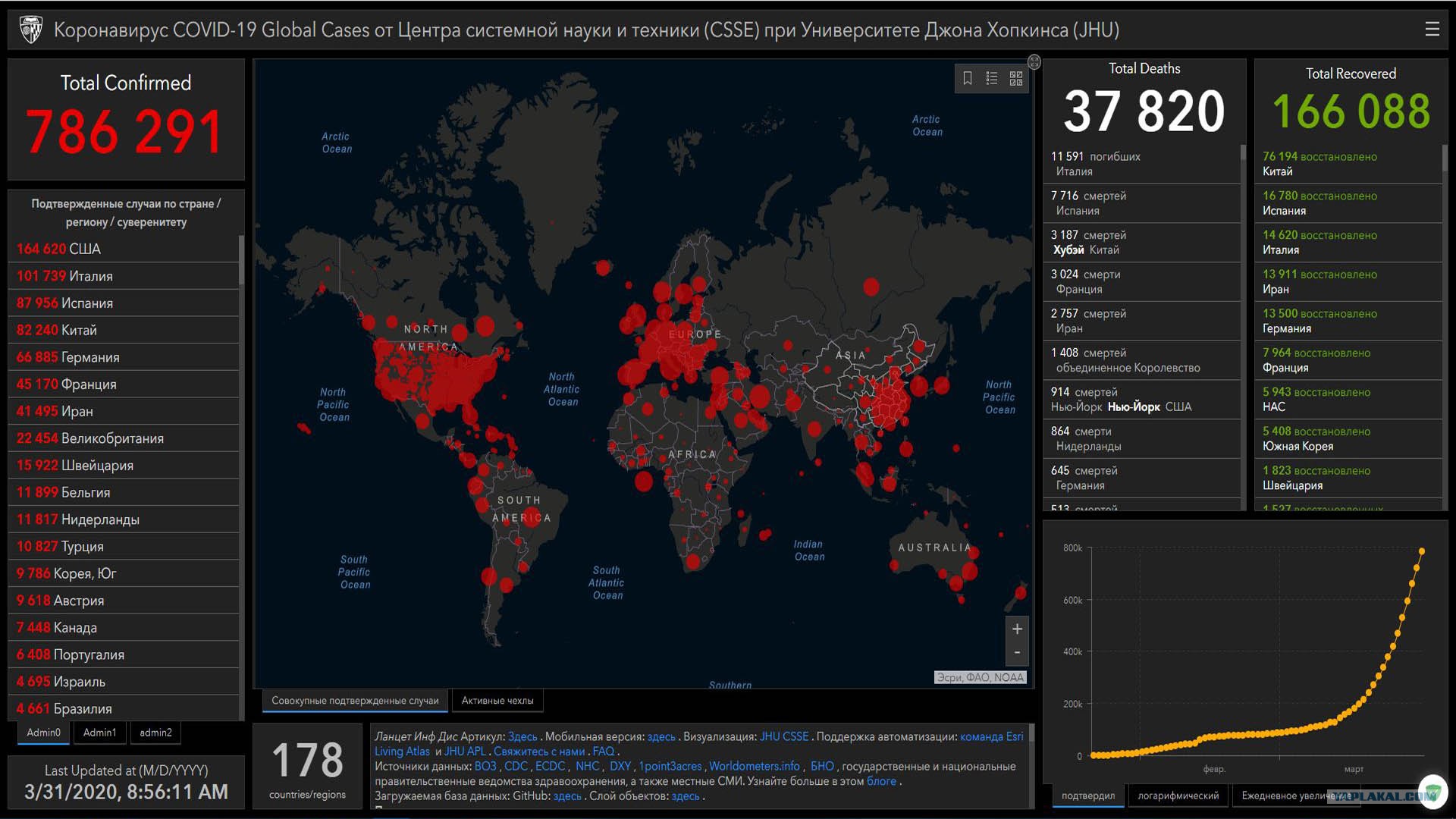Select 4 661 Бразилия in country list

(x=124, y=708)
